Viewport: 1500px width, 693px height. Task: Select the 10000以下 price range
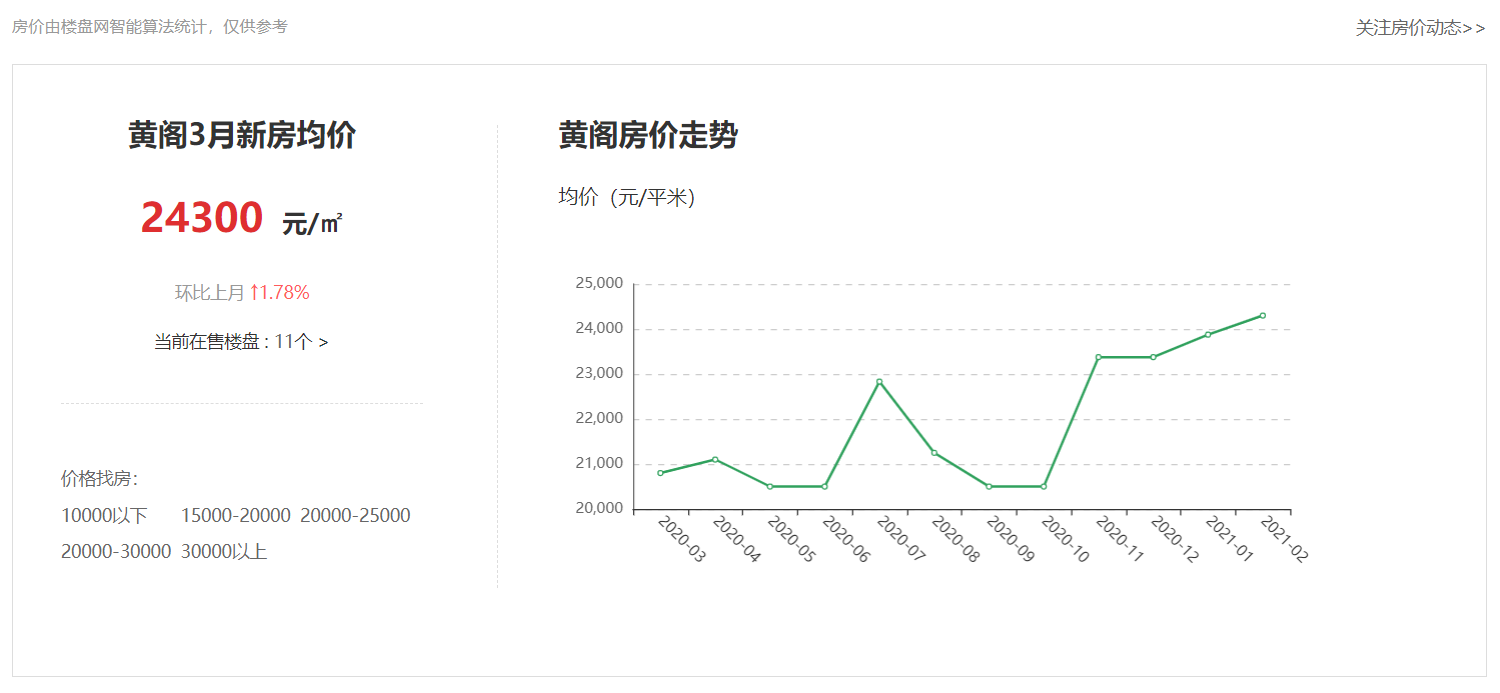point(104,516)
